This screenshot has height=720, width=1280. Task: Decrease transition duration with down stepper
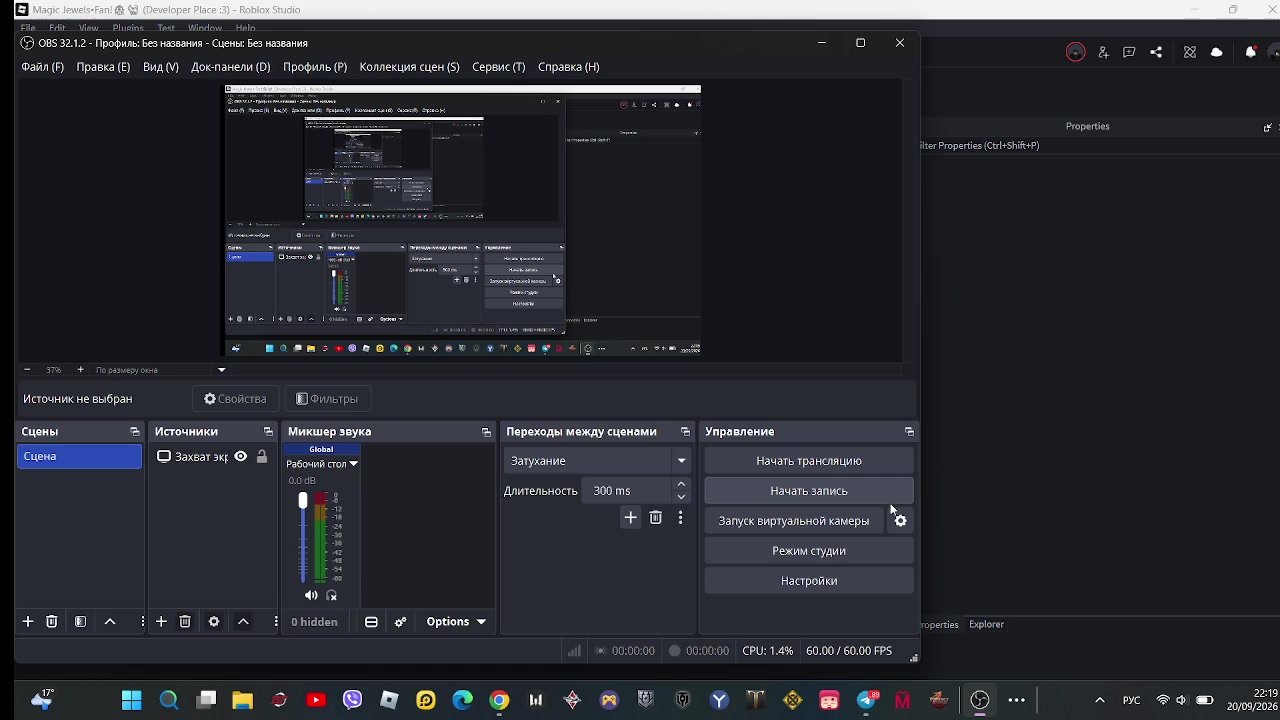click(681, 497)
